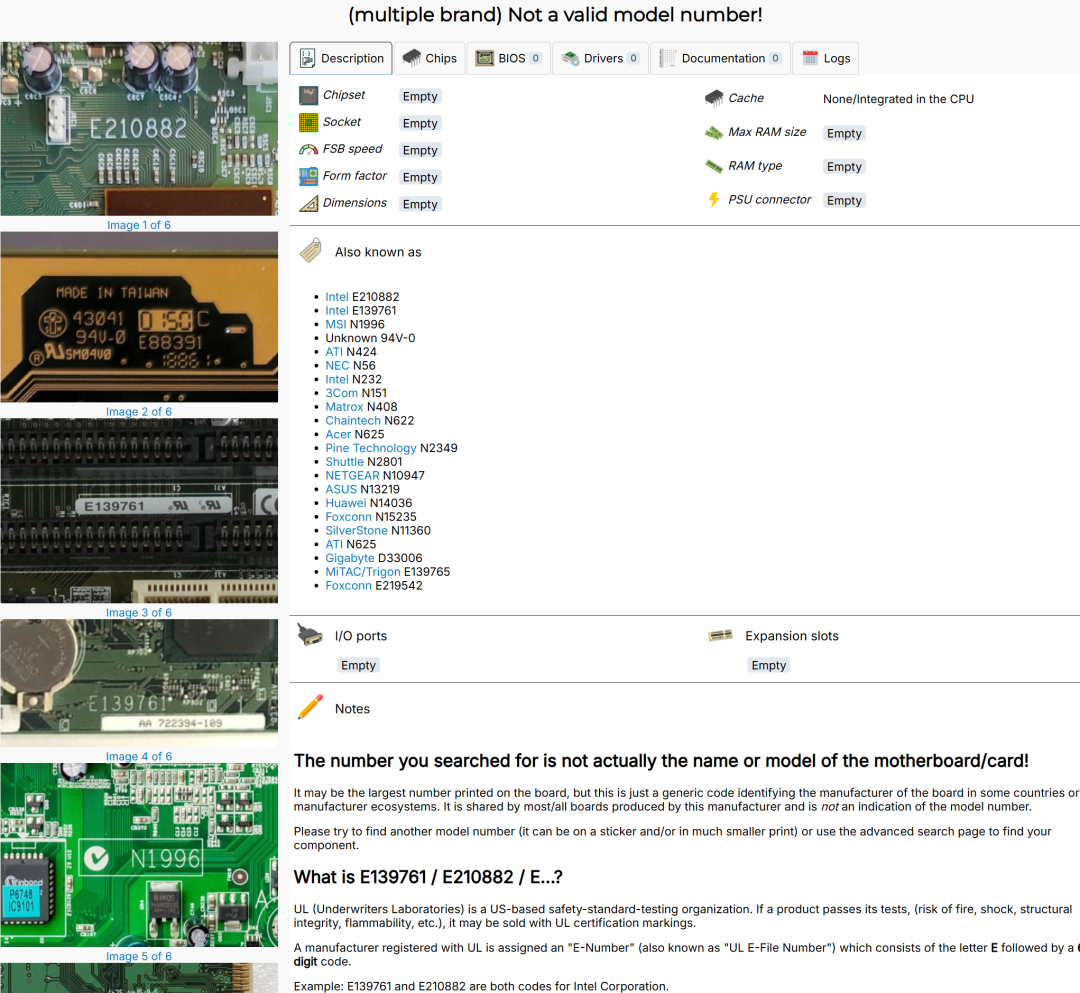The height and width of the screenshot is (993, 1080).
Task: Click the Max RAM size icon
Action: pos(714,132)
